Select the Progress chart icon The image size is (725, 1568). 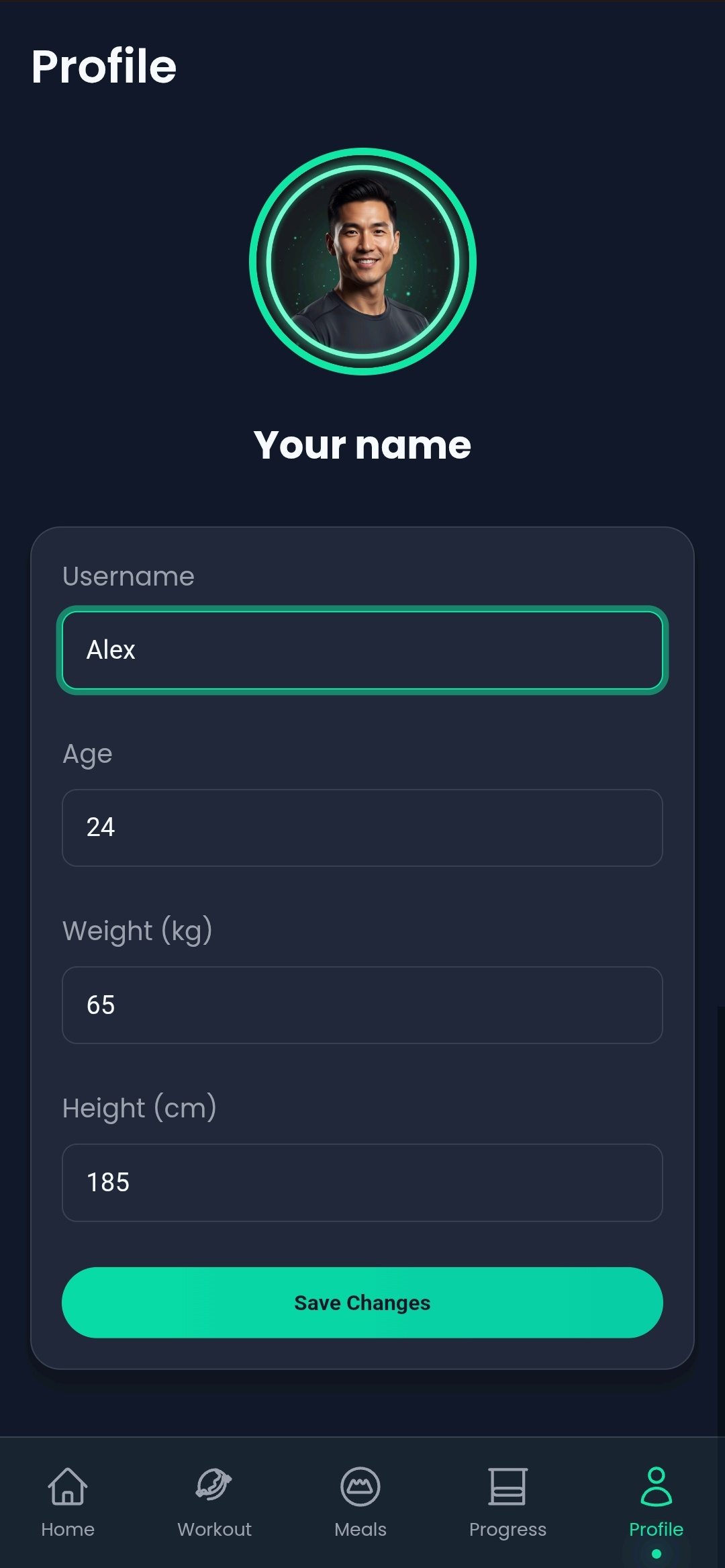tap(508, 1486)
